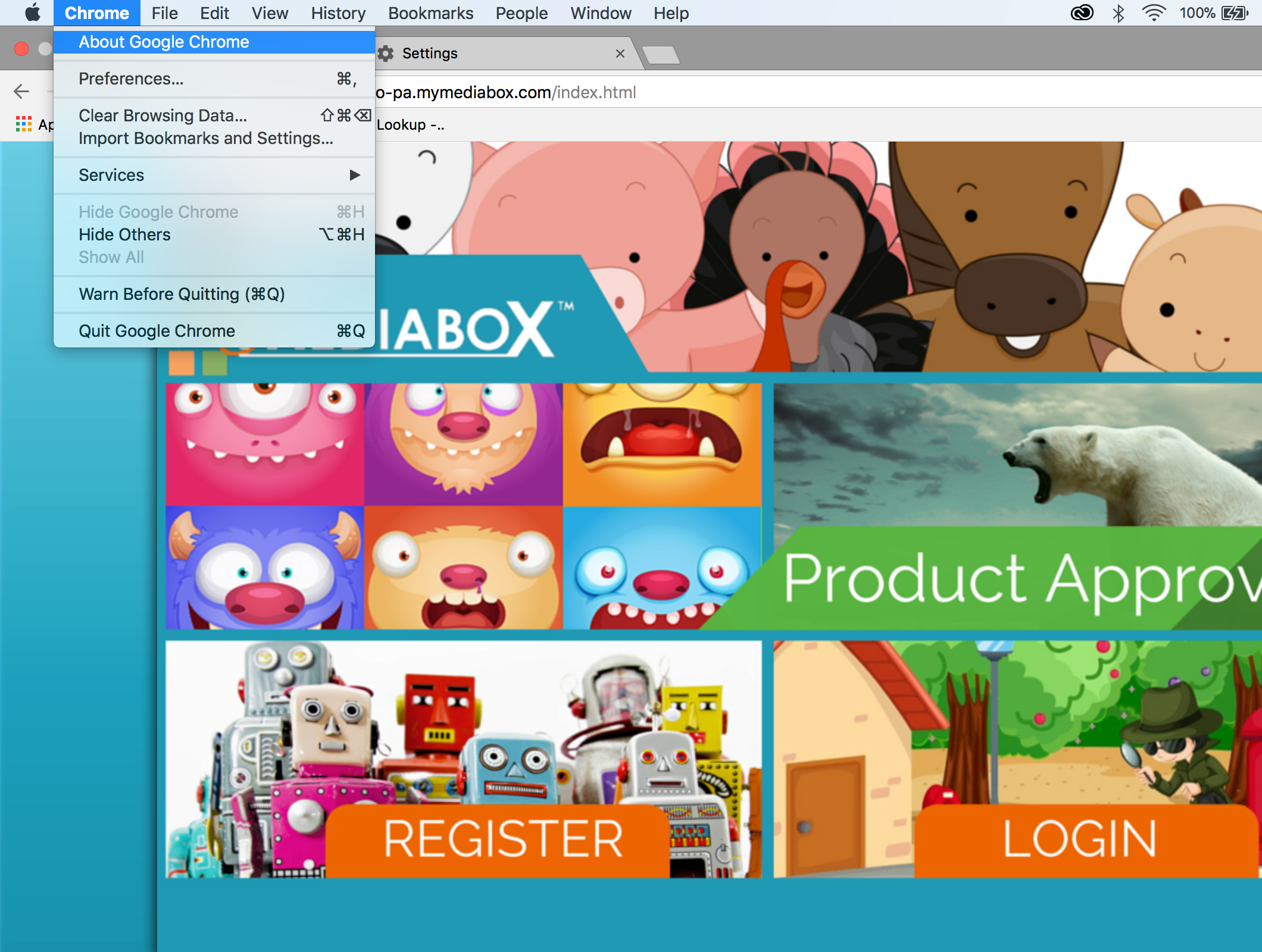This screenshot has height=952, width=1262.
Task: Open the Apps grid shortcut icon
Action: pos(24,124)
